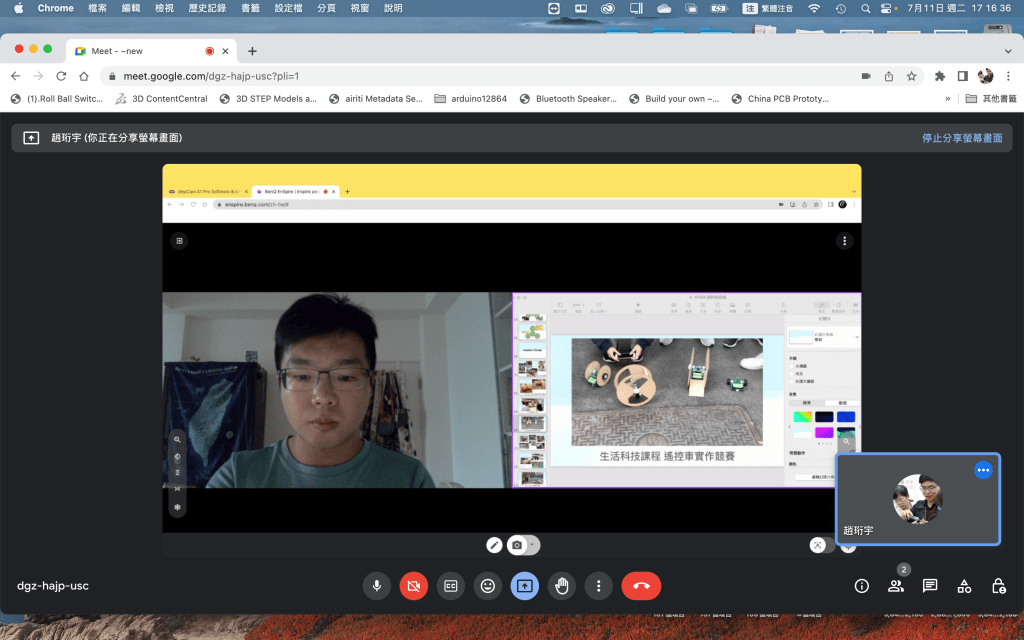Open the chat messages panel
Image resolution: width=1024 pixels, height=640 pixels.
(930, 586)
